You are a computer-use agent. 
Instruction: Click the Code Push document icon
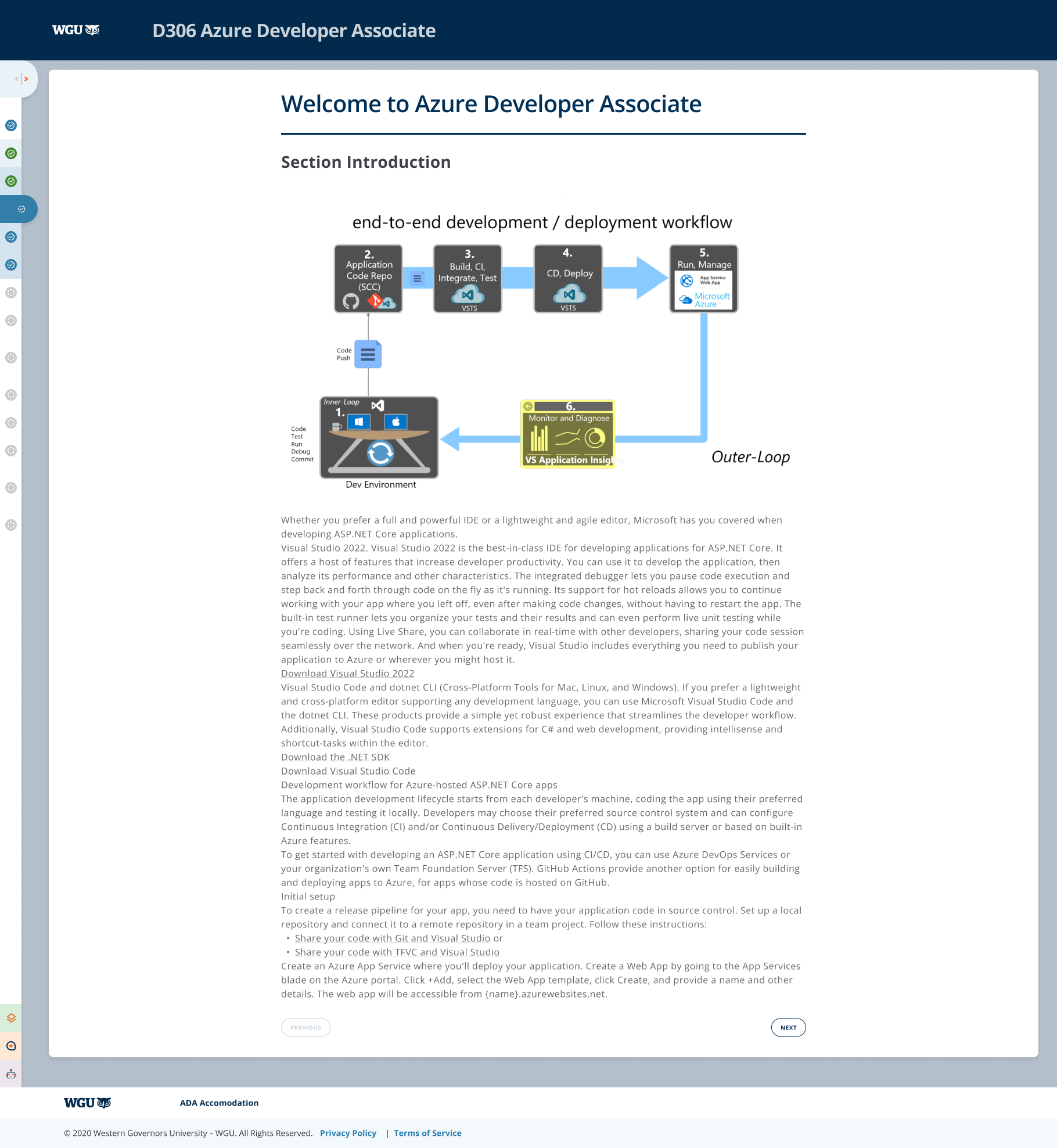(x=368, y=354)
